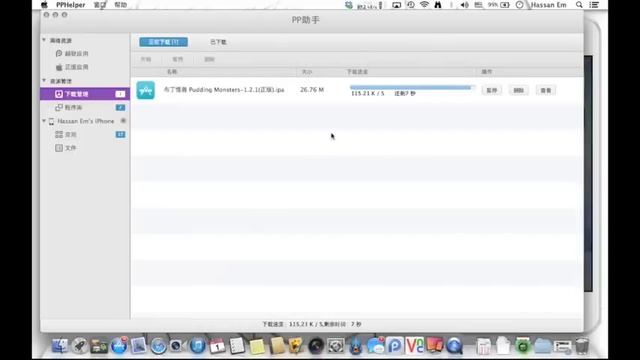Viewport: 640px width, 360px height.
Task: Open QuickTime Player from the Dock
Action: [x=454, y=346]
